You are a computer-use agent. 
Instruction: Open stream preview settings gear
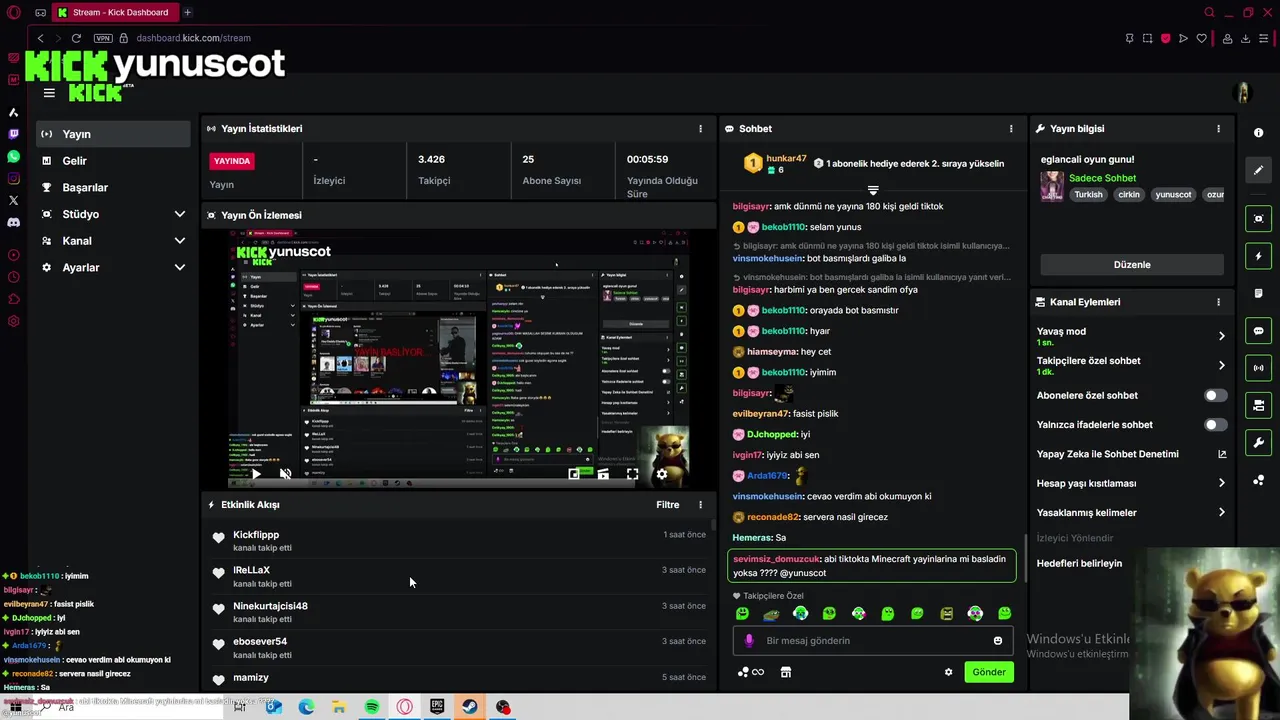coord(661,474)
